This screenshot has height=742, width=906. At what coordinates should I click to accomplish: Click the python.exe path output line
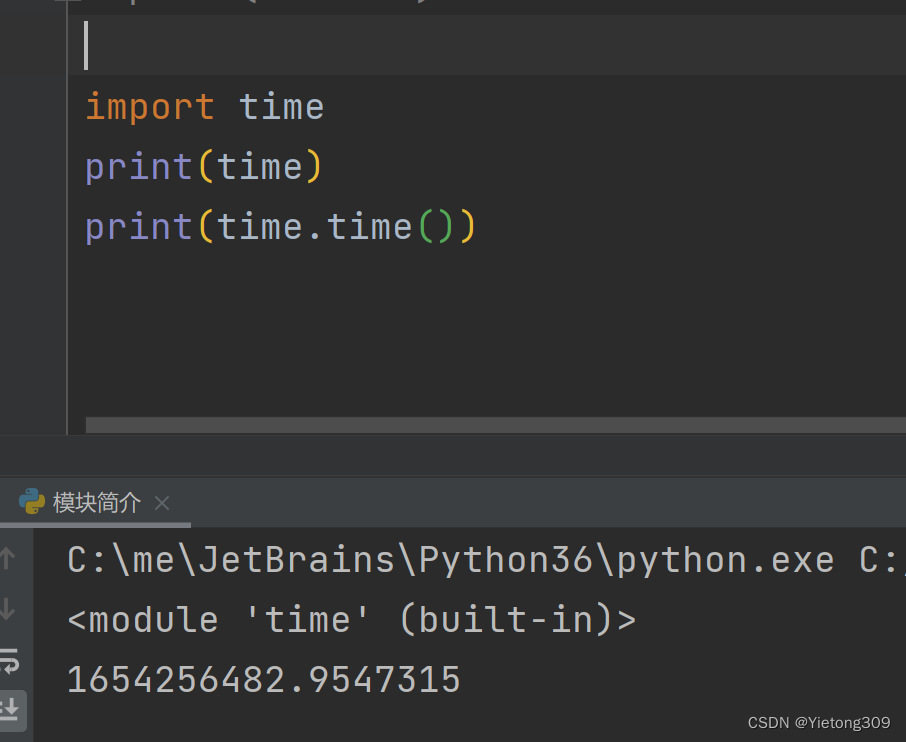(x=486, y=560)
